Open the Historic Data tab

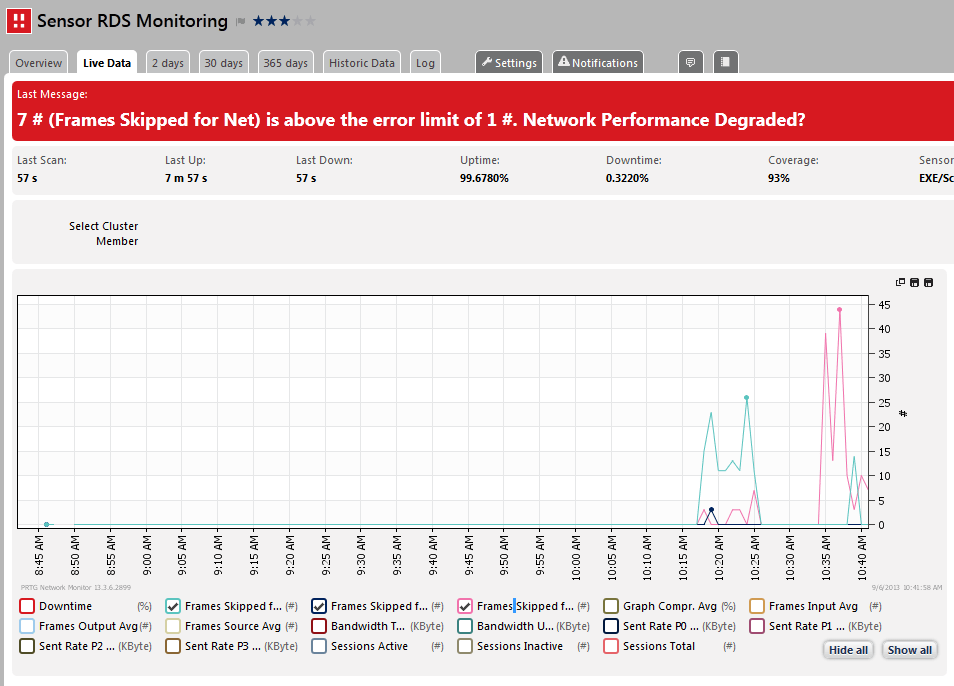(361, 63)
